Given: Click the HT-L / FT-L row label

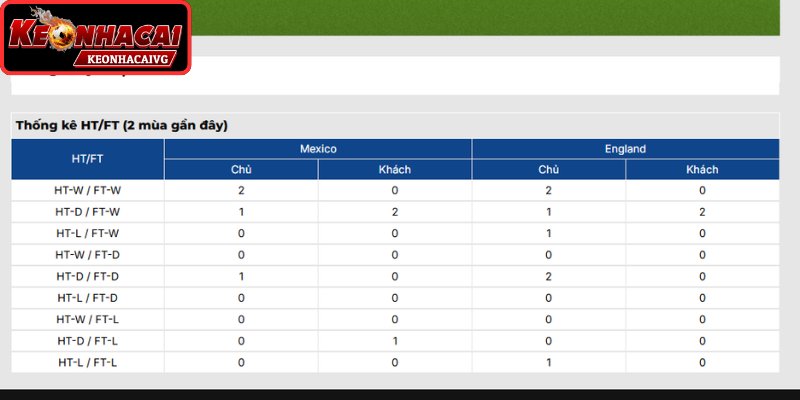Looking at the screenshot, I should tap(87, 363).
